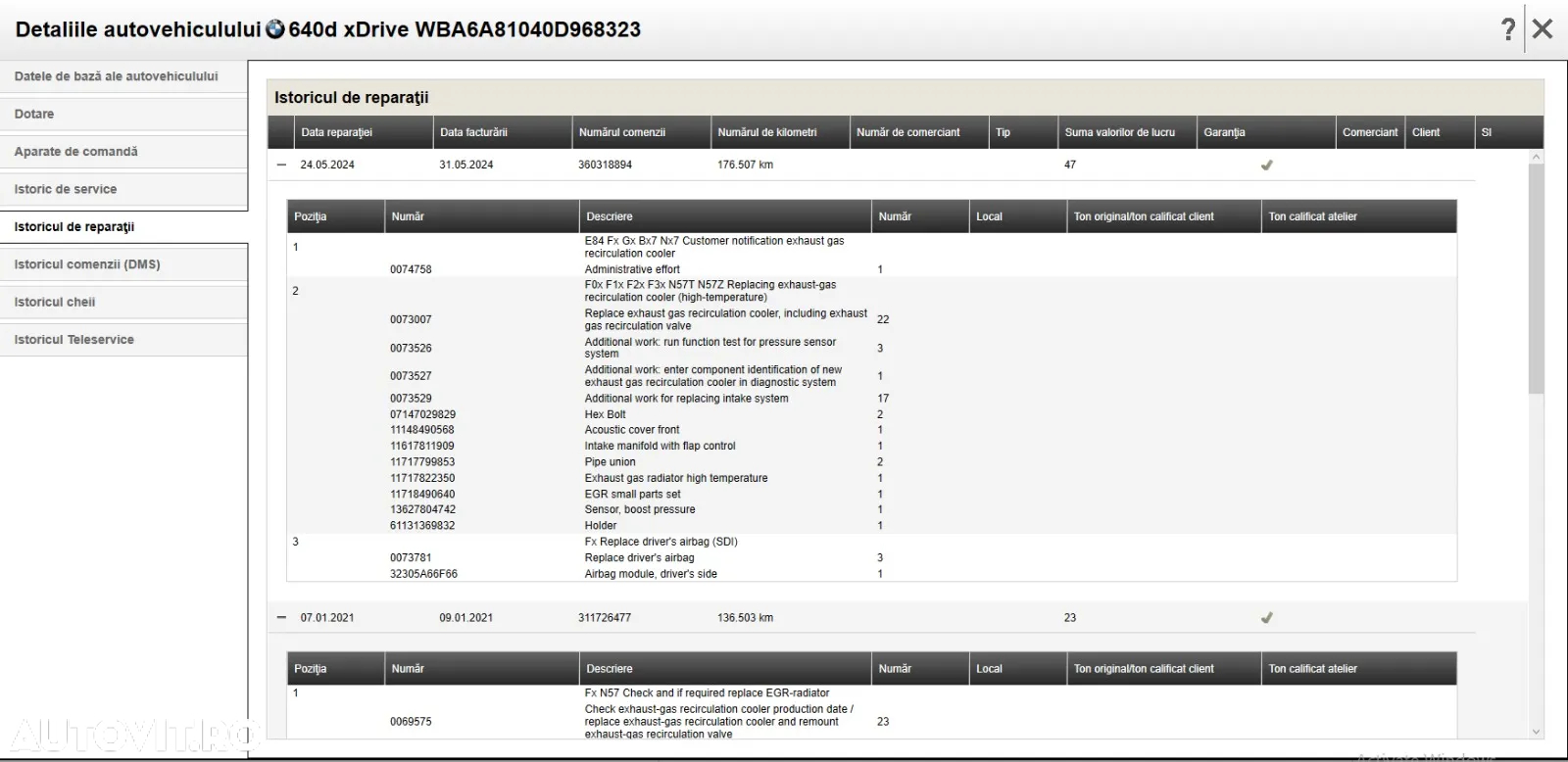
Task: Select EGR small parts set row
Action: 871,495
